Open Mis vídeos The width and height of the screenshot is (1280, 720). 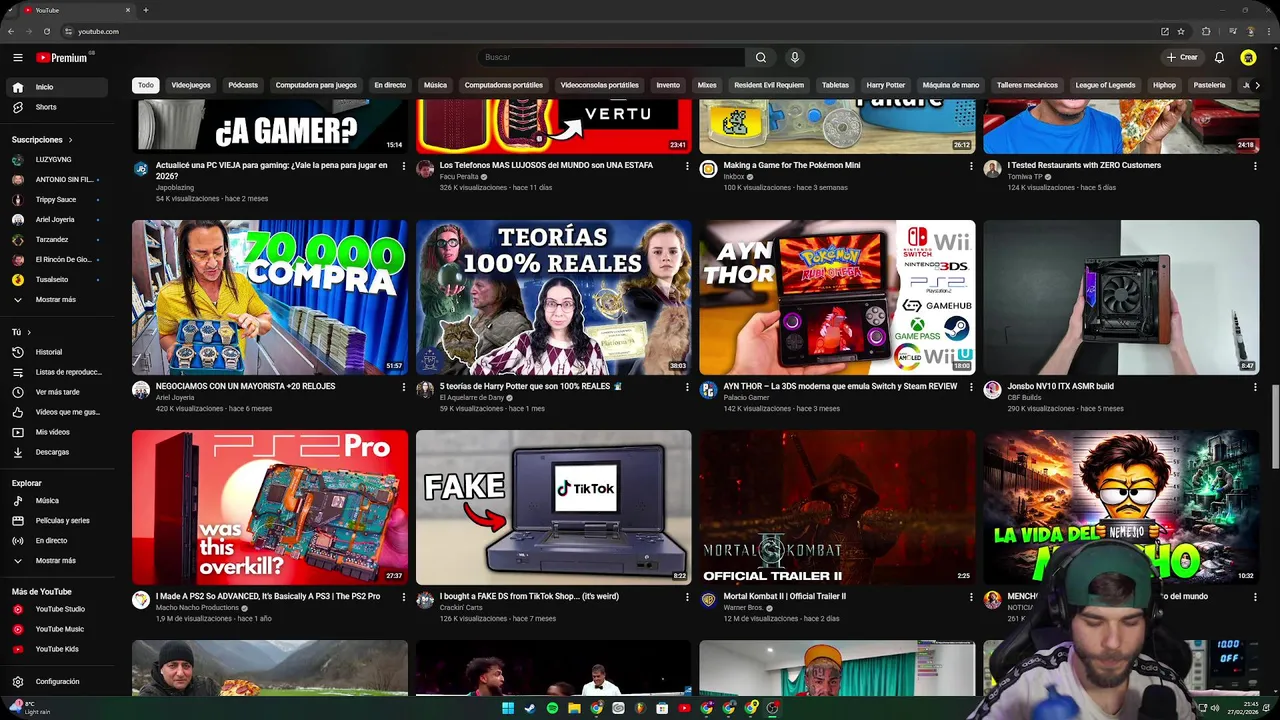coord(57,432)
